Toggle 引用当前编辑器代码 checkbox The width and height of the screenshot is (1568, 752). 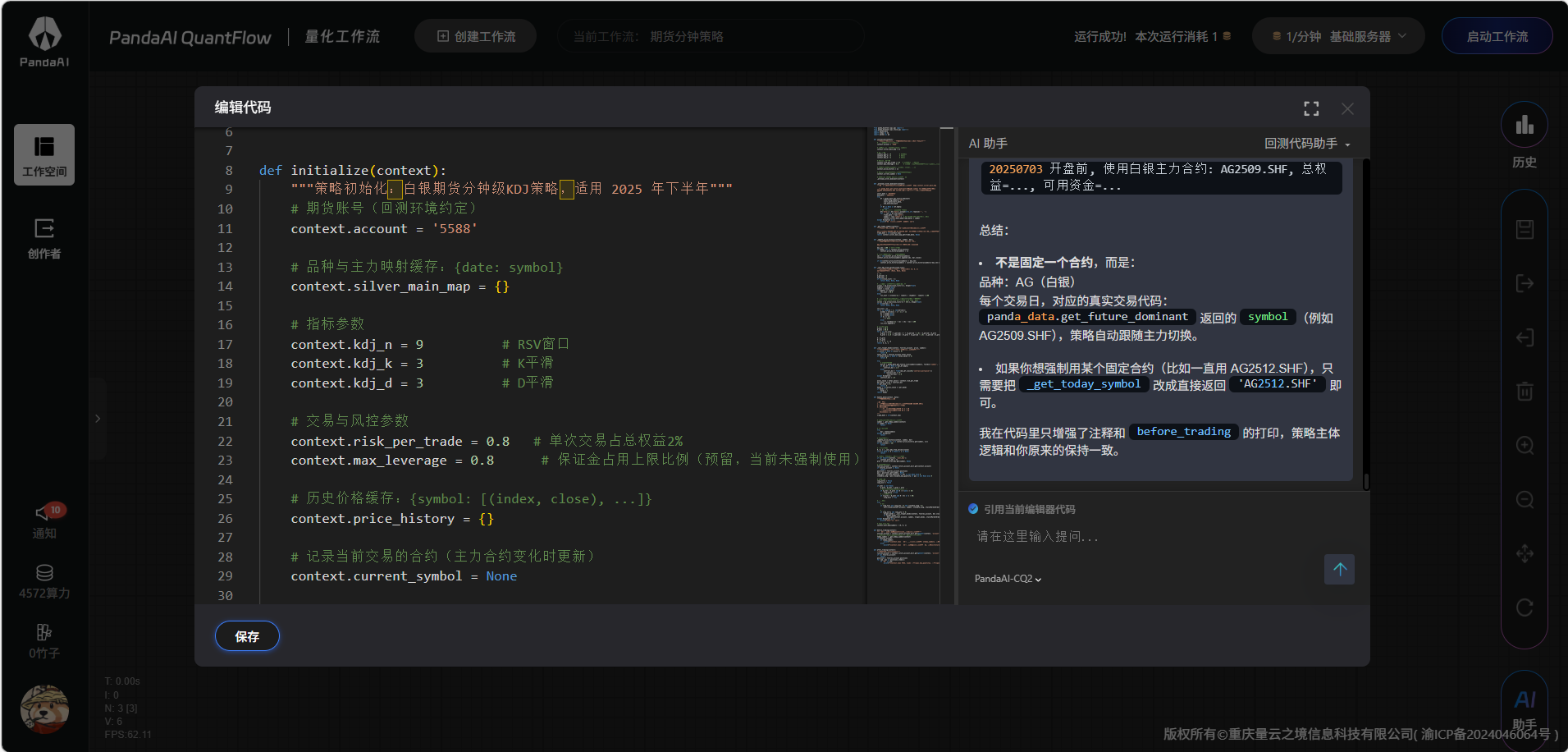[973, 509]
